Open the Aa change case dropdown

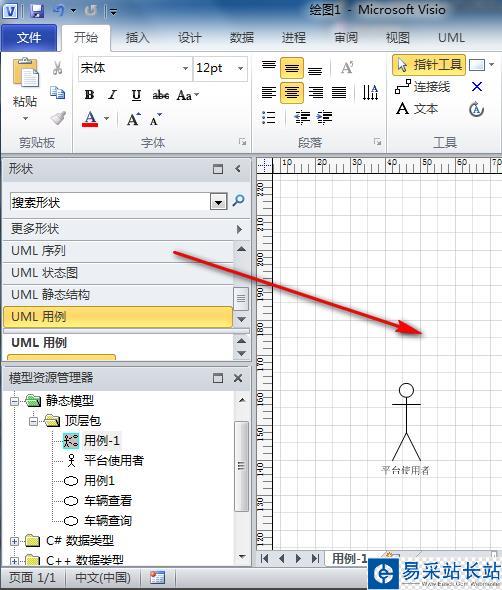(x=187, y=95)
